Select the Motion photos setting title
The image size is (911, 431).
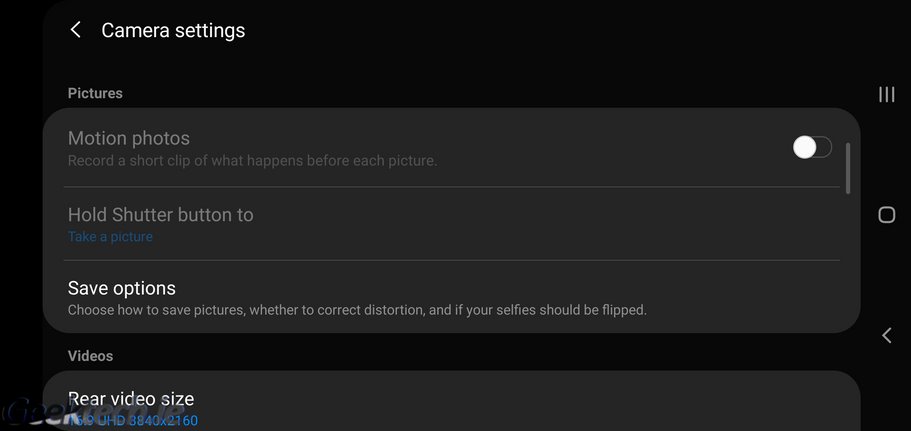click(129, 138)
